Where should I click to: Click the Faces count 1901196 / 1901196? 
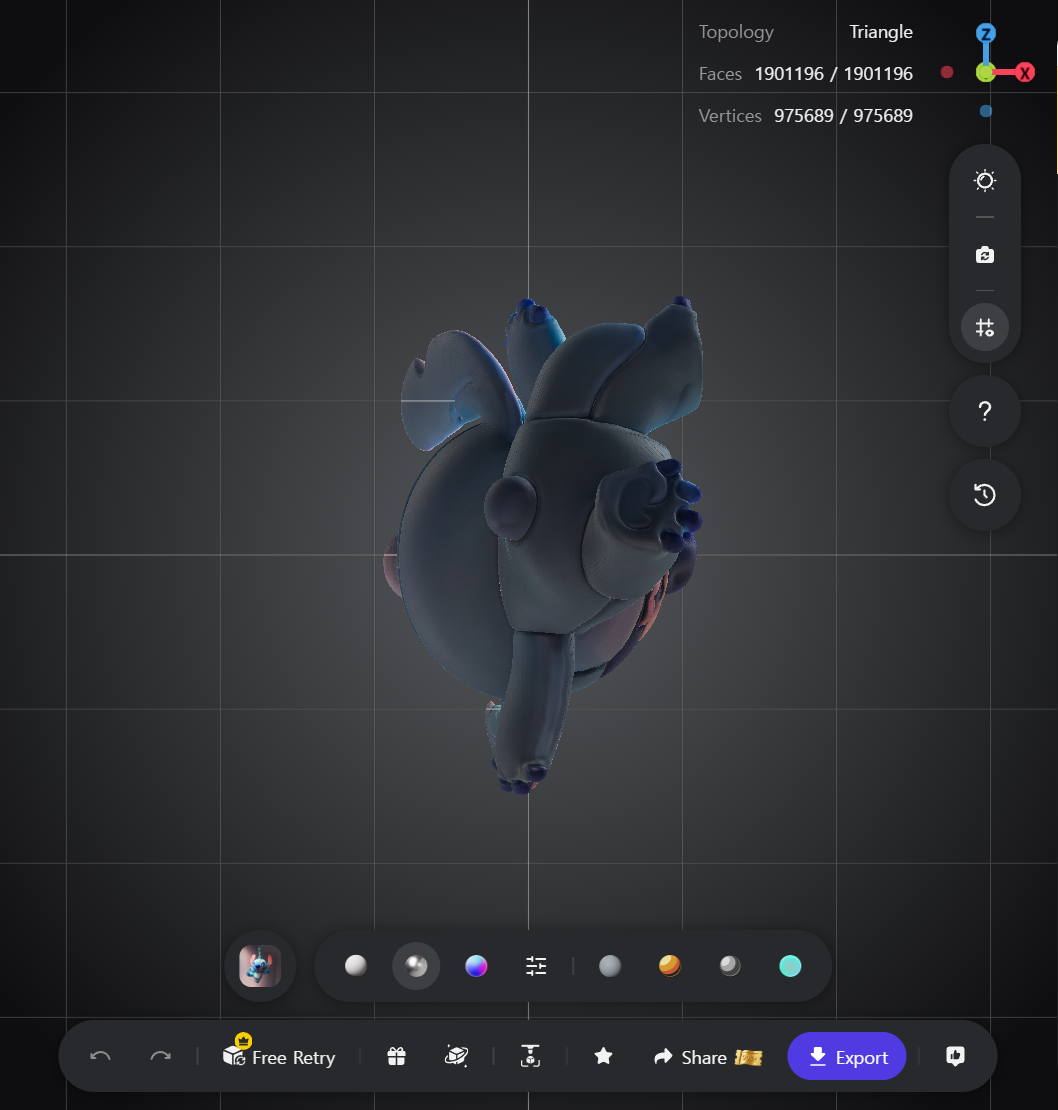[834, 74]
